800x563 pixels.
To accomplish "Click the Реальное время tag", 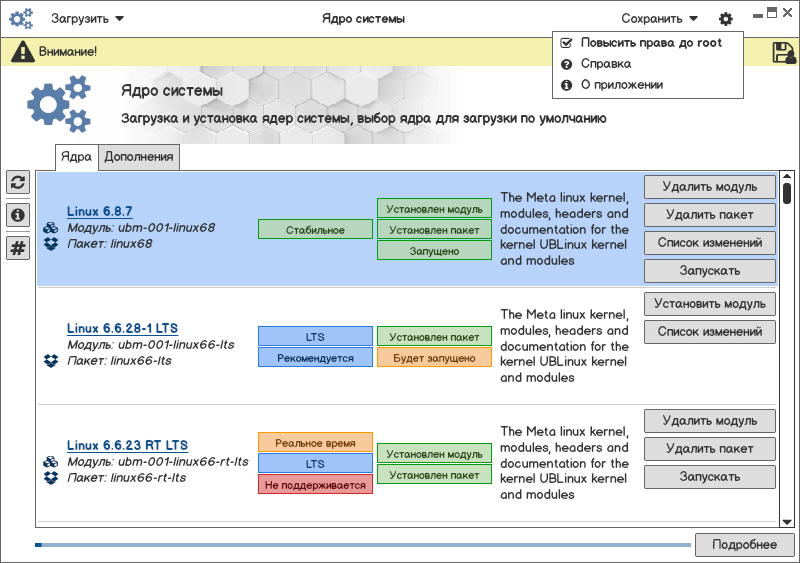I will 315,443.
